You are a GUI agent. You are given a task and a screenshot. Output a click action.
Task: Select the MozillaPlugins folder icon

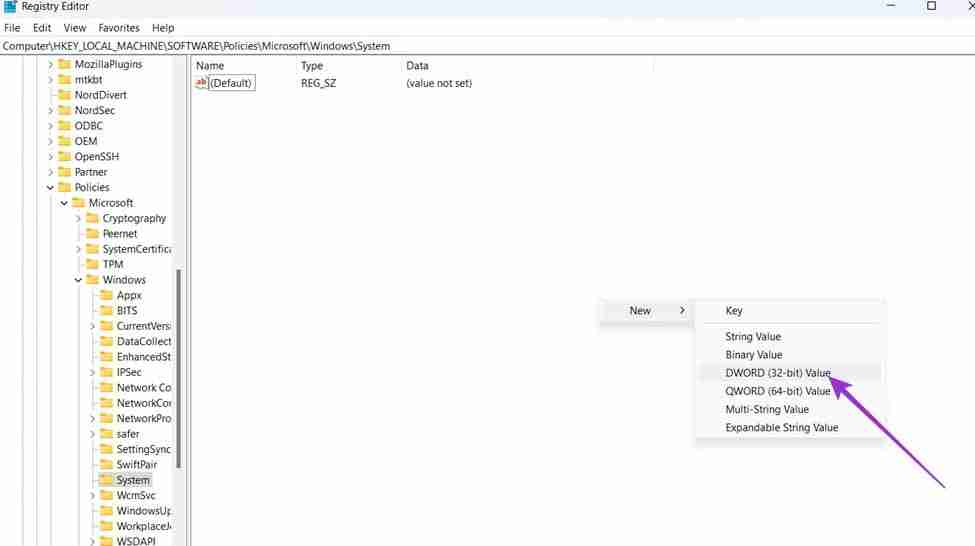[65, 64]
